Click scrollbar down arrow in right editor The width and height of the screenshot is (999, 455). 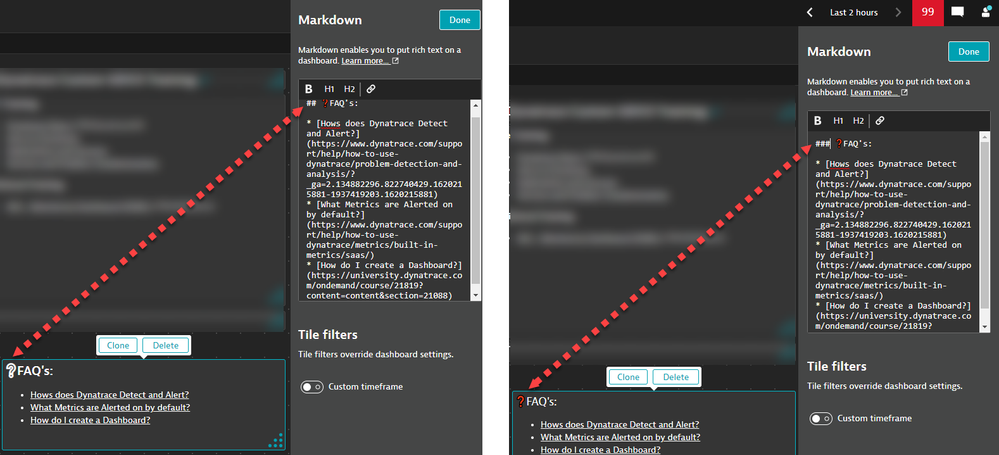985,326
